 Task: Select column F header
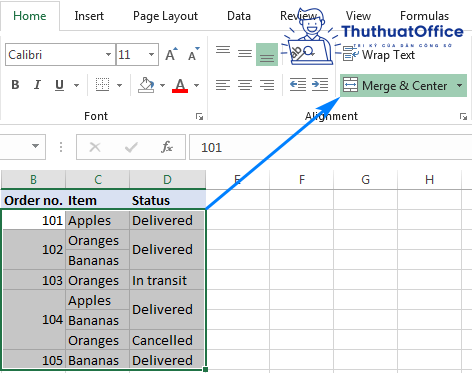pos(302,180)
